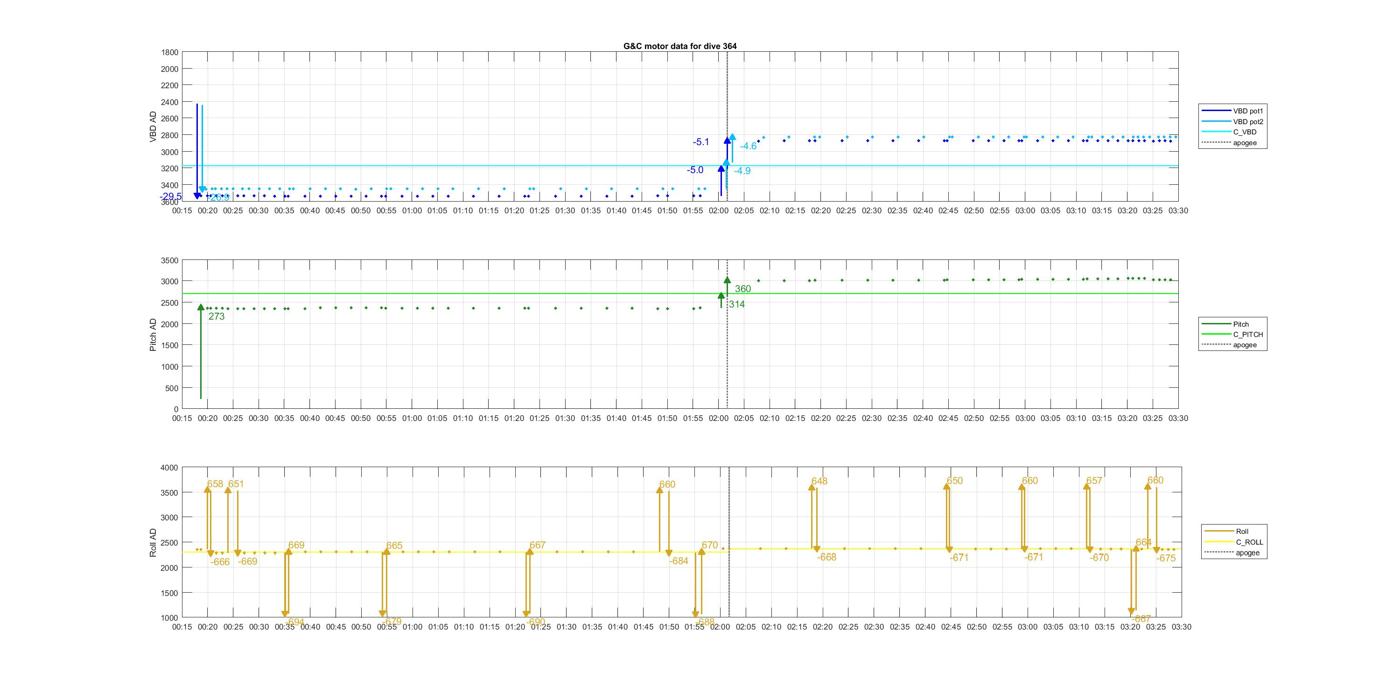This screenshot has height=693, width=1400.
Task: Click the '650' roll annotation
Action: point(954,481)
